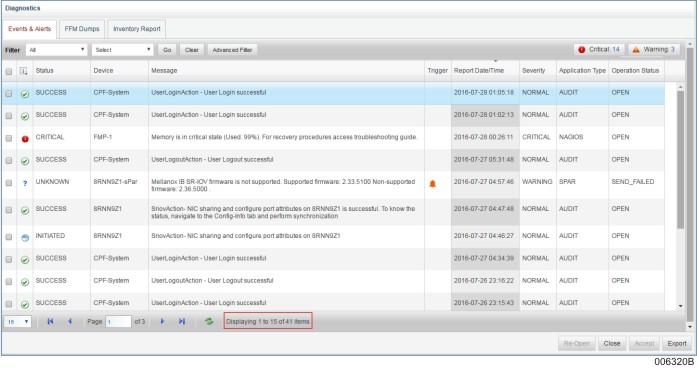Check the 04:47:48 SriovAction success row
The image size is (697, 369).
pyautogui.click(x=8, y=210)
